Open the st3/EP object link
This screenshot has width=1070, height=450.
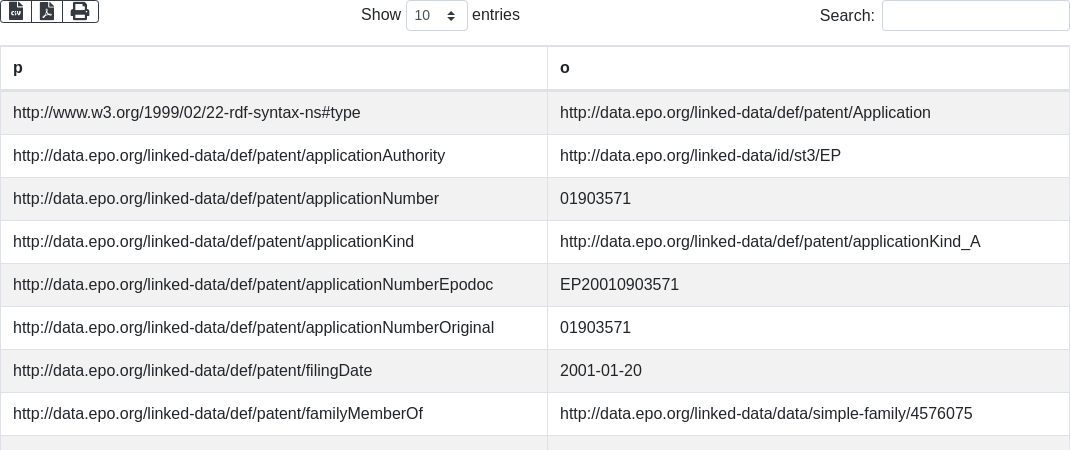coord(700,156)
